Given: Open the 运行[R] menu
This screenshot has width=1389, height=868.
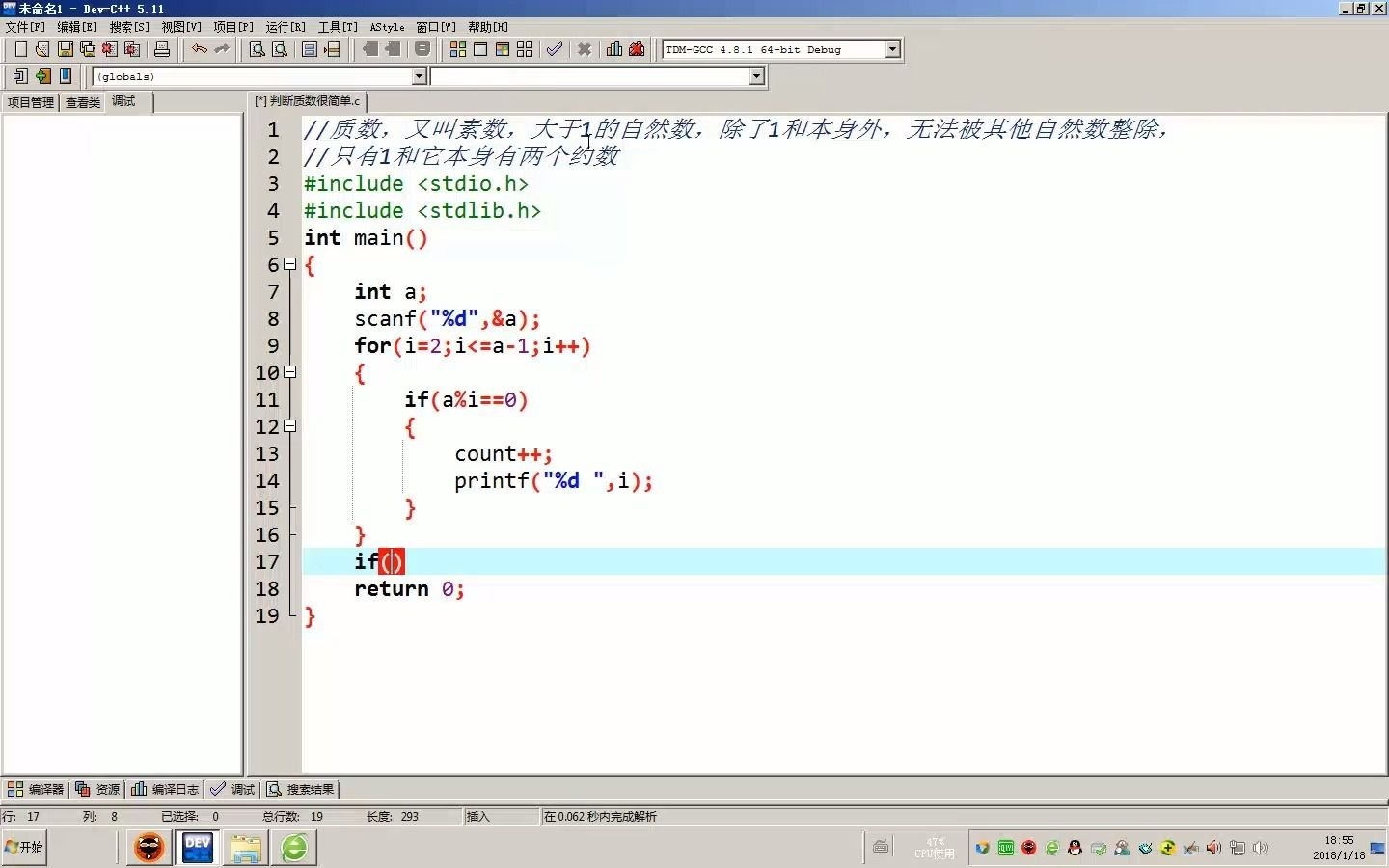Looking at the screenshot, I should point(286,27).
